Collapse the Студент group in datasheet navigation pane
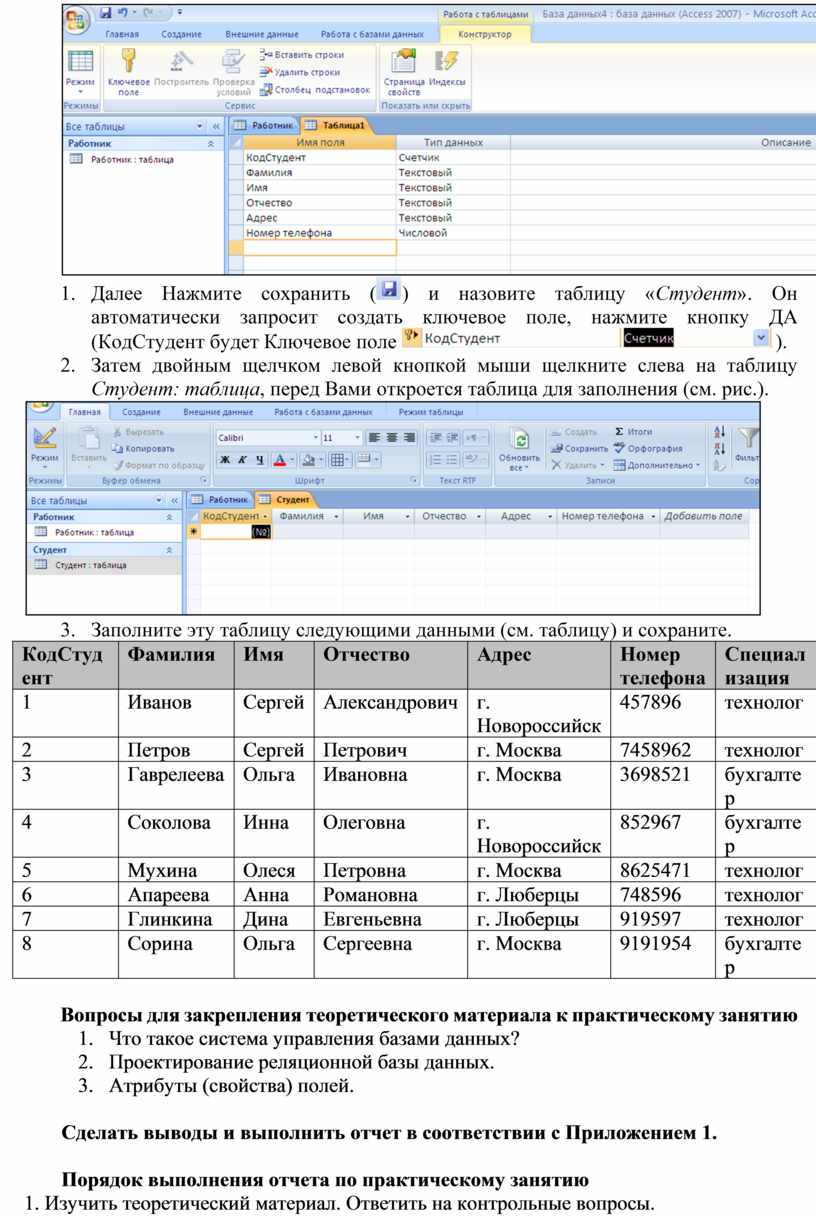Image resolution: width=816 pixels, height=1216 pixels. [168, 550]
